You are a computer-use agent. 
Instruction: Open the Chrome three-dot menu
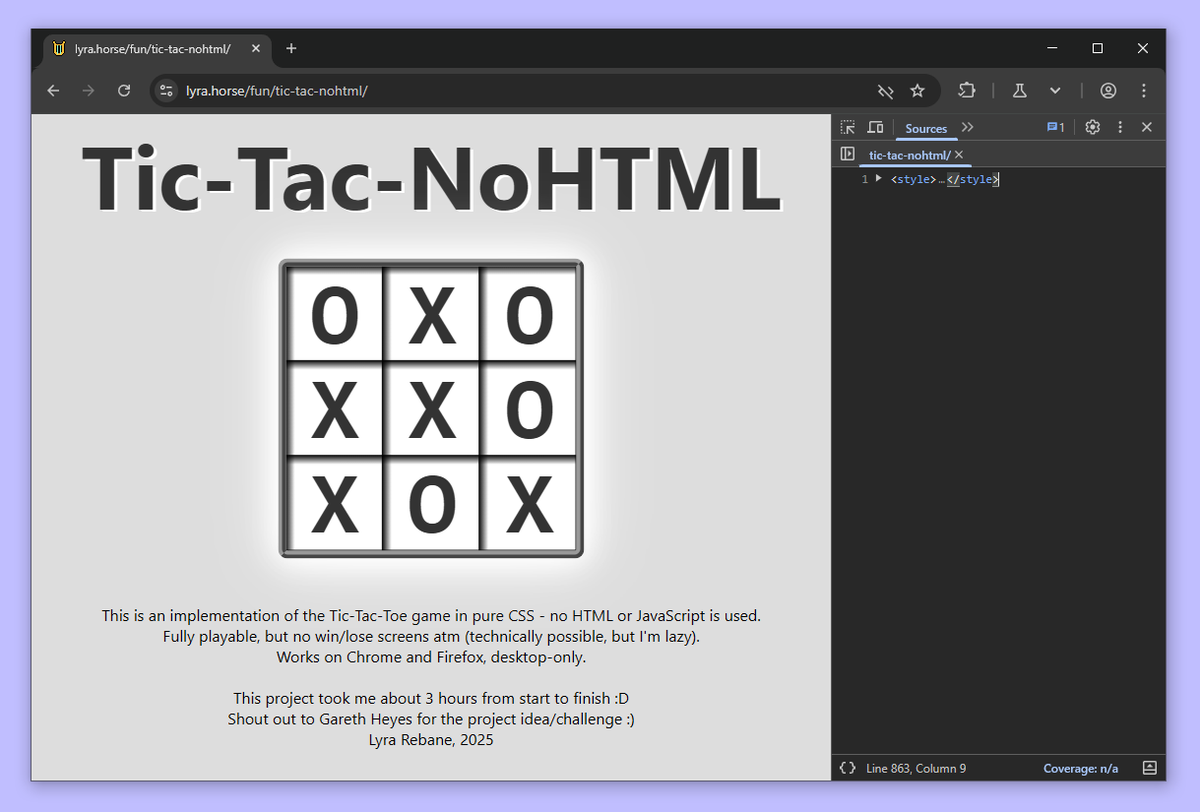(x=1143, y=90)
